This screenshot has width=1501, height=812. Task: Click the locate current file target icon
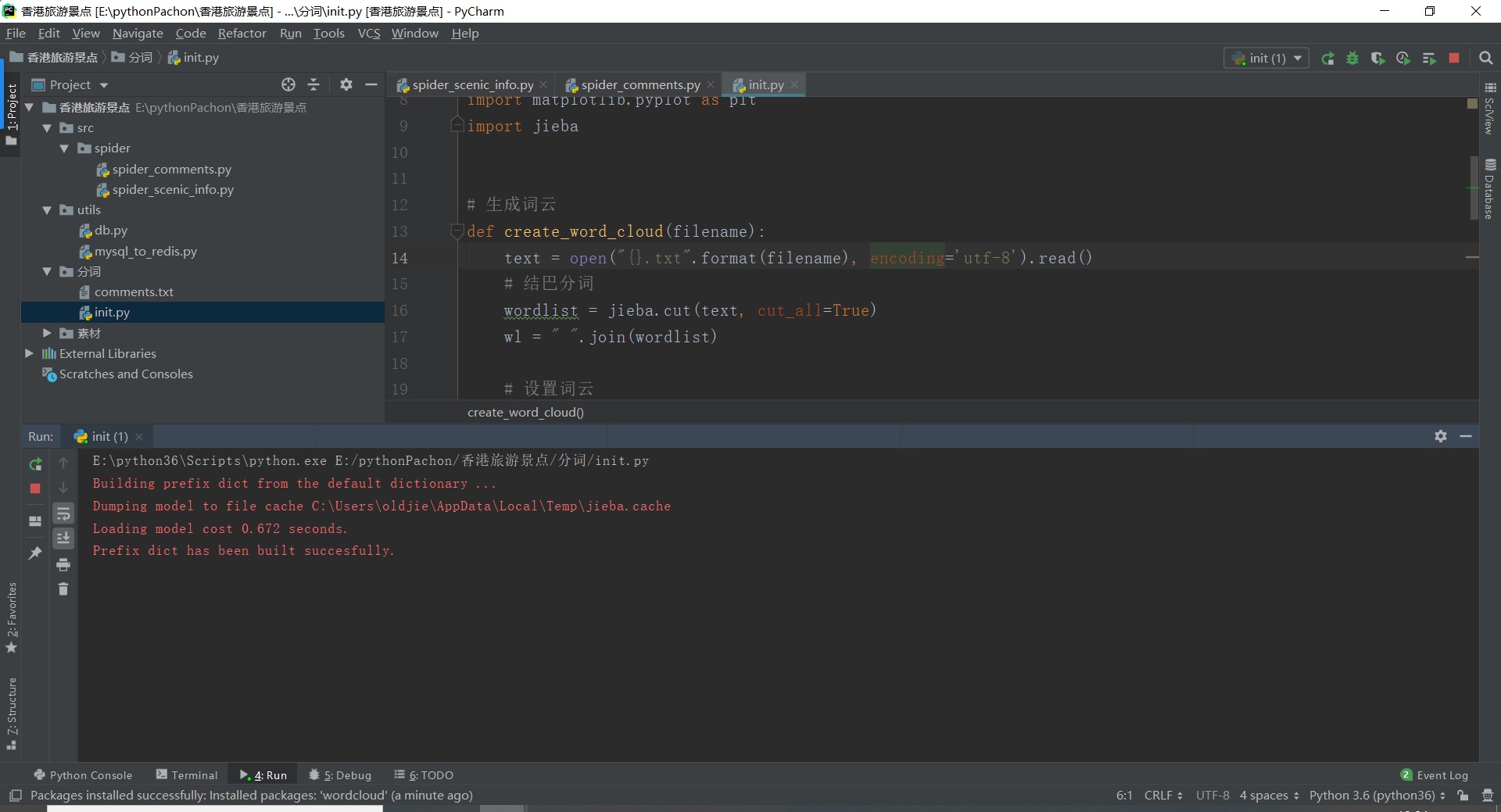pyautogui.click(x=288, y=84)
